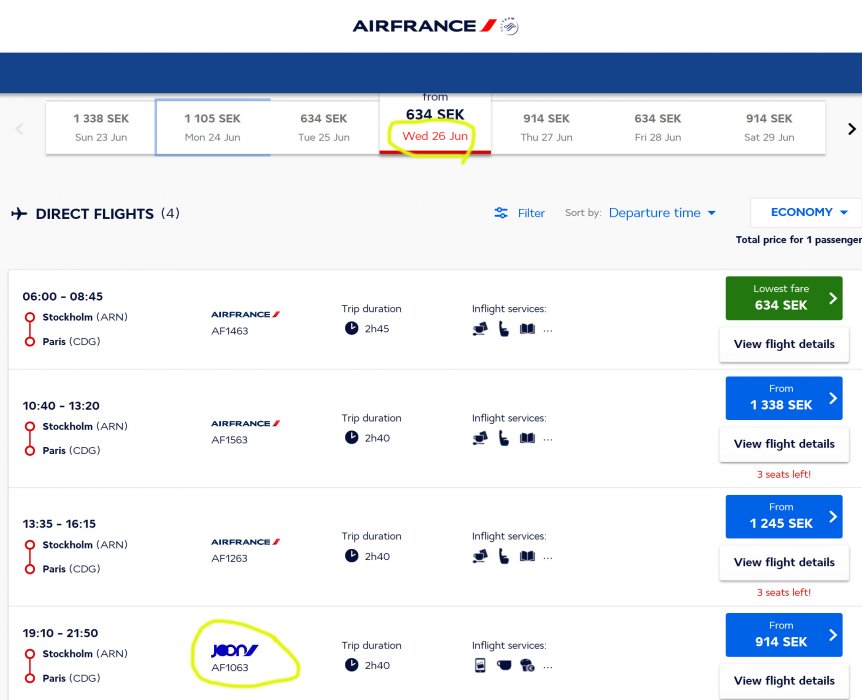Image resolution: width=862 pixels, height=700 pixels.
Task: Click the seat icon for flight AF1563
Action: click(x=503, y=437)
